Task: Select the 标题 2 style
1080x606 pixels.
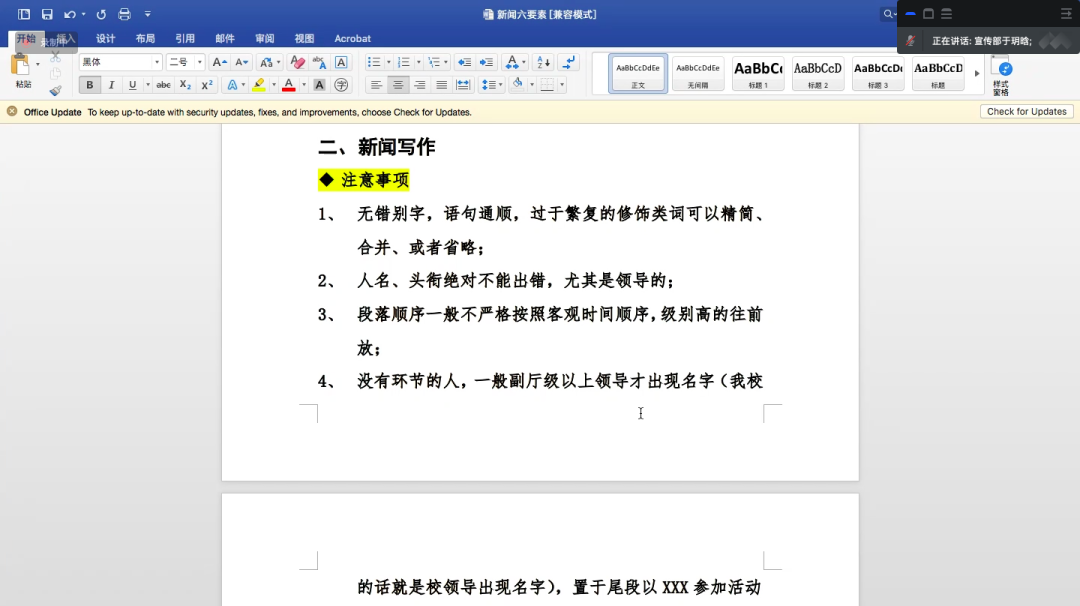Action: (818, 73)
